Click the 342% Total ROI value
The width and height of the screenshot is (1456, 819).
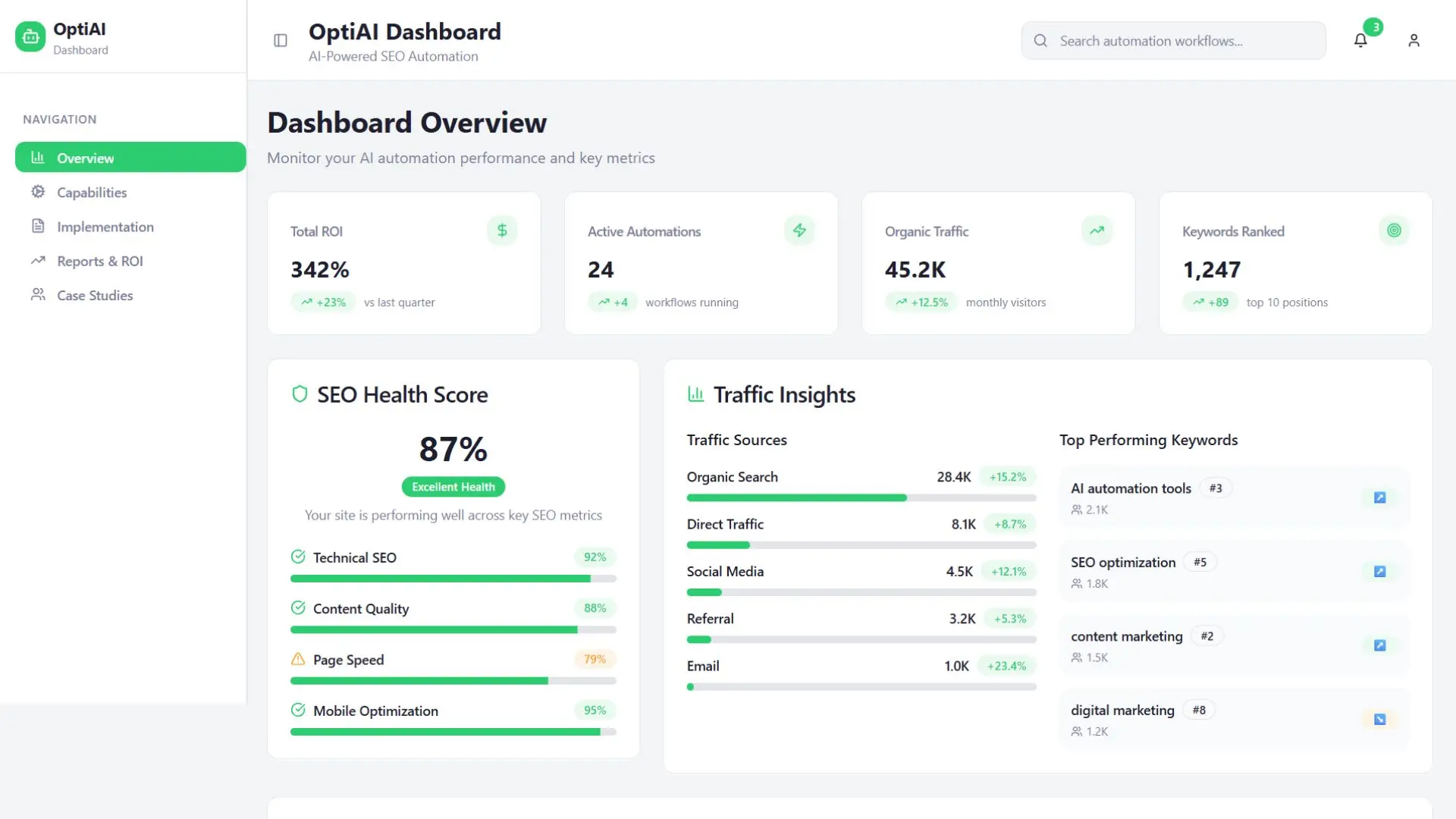[320, 269]
